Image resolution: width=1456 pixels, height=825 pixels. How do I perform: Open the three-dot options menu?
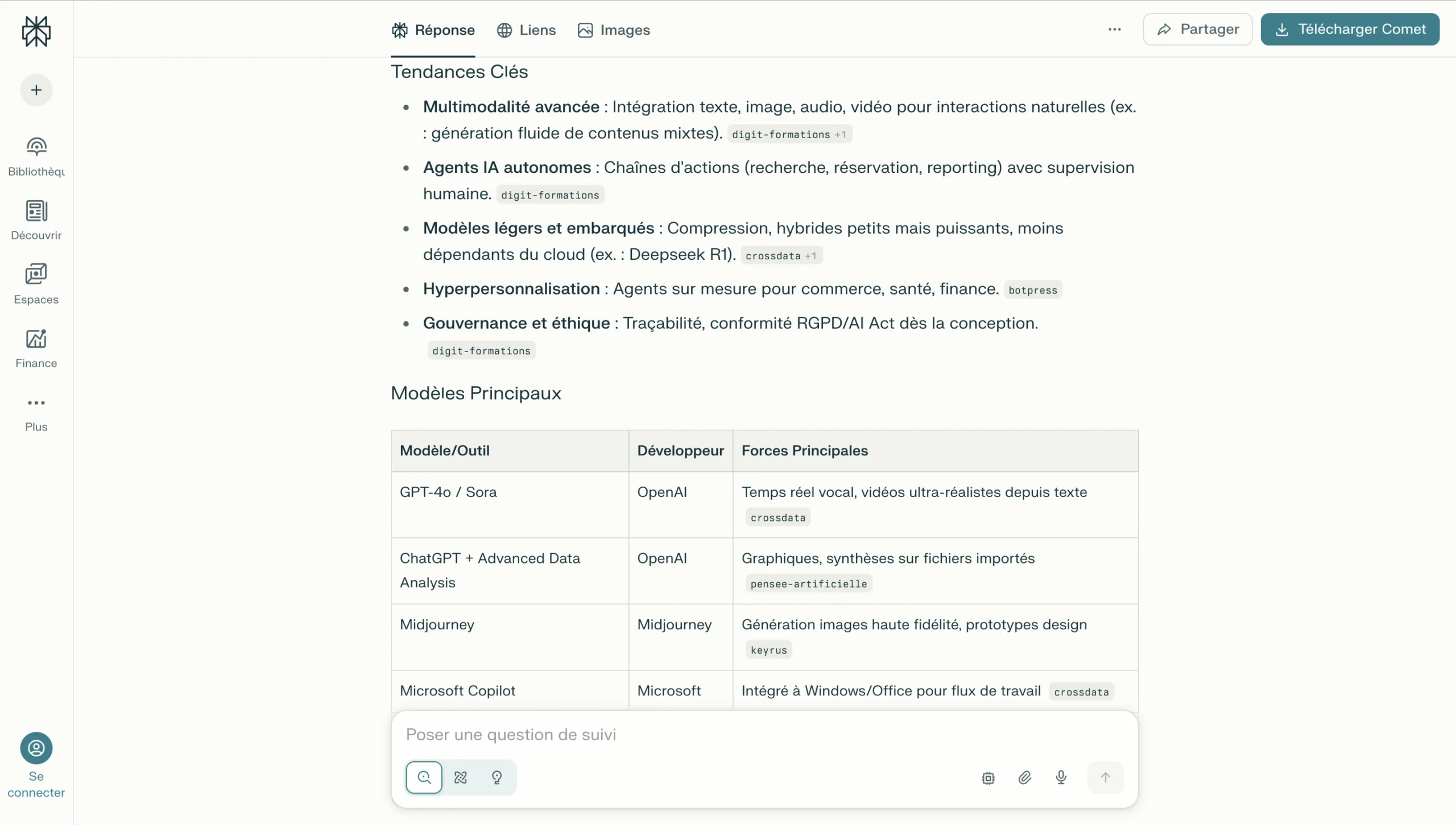[1114, 29]
